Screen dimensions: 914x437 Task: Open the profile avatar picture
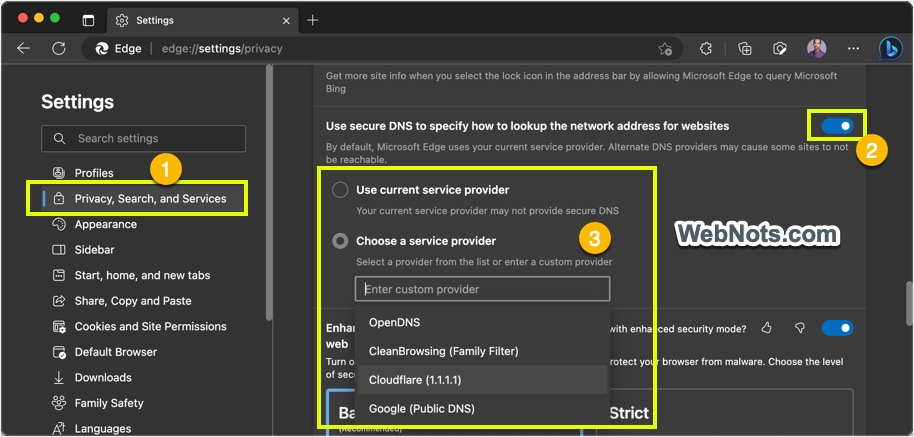coord(816,48)
